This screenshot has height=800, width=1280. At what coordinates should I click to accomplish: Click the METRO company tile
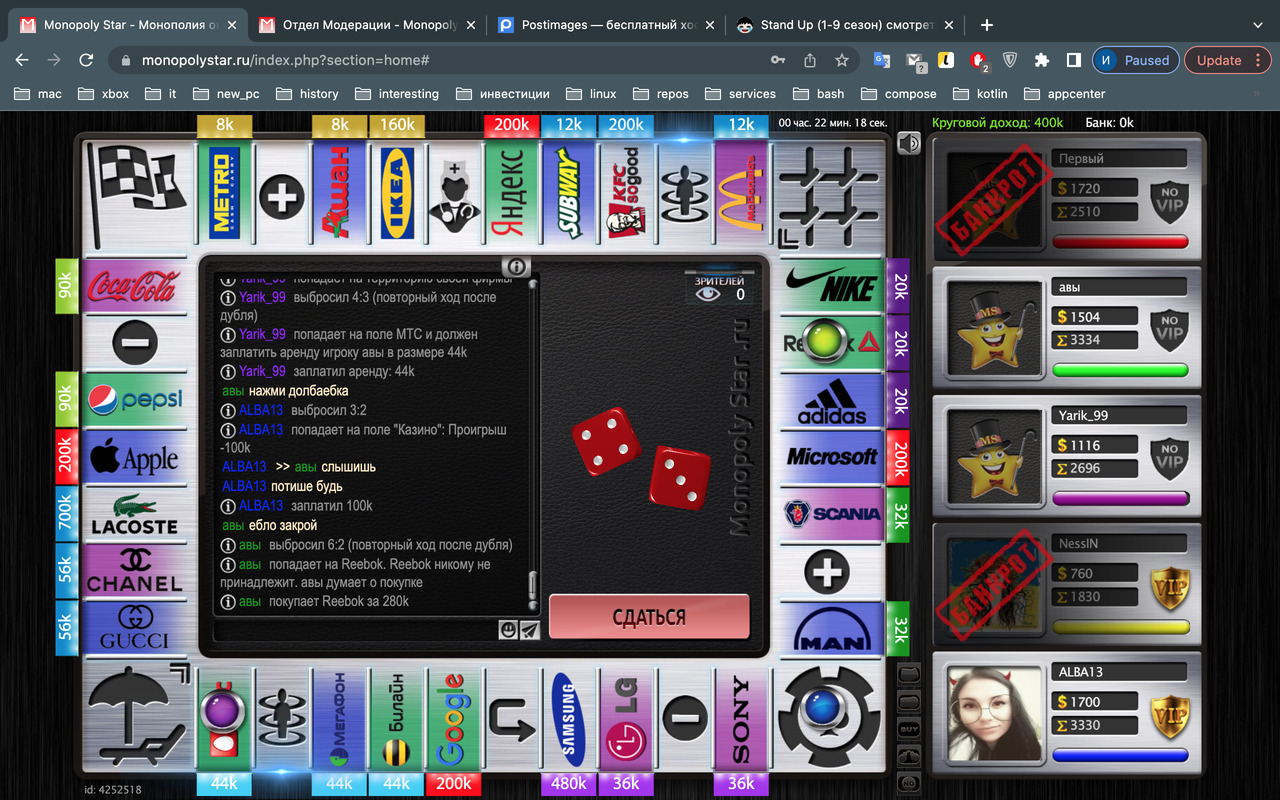225,193
